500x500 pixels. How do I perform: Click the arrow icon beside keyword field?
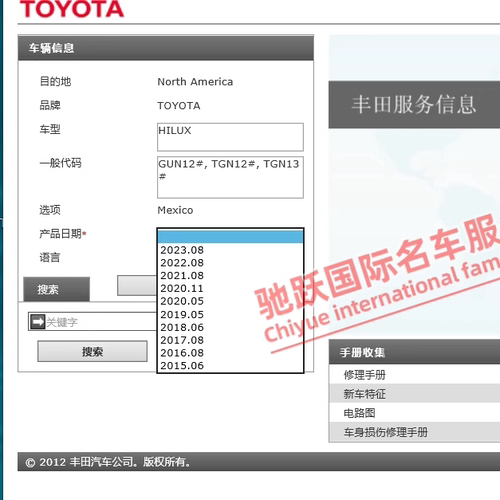point(37,322)
